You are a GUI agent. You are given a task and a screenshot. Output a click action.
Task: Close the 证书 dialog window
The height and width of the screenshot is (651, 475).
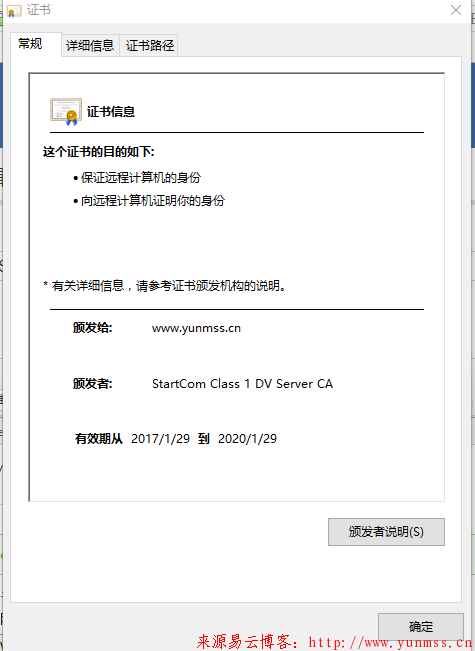click(x=456, y=10)
